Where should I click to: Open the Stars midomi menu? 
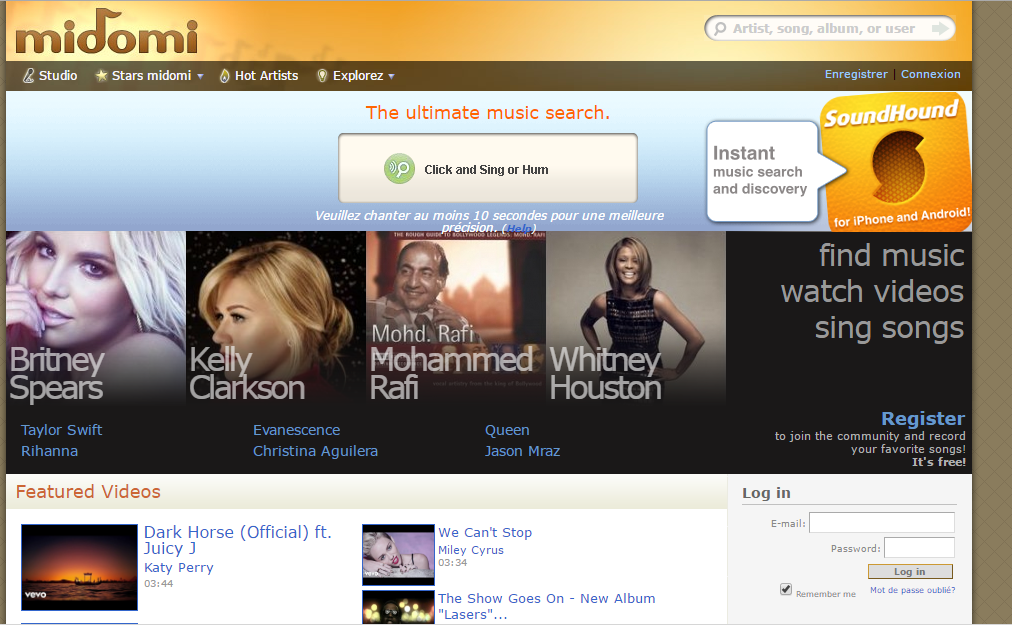click(150, 76)
